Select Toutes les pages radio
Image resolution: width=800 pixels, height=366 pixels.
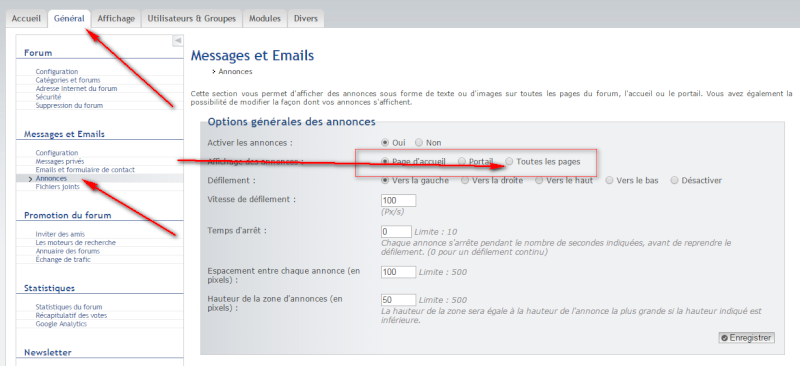[509, 161]
